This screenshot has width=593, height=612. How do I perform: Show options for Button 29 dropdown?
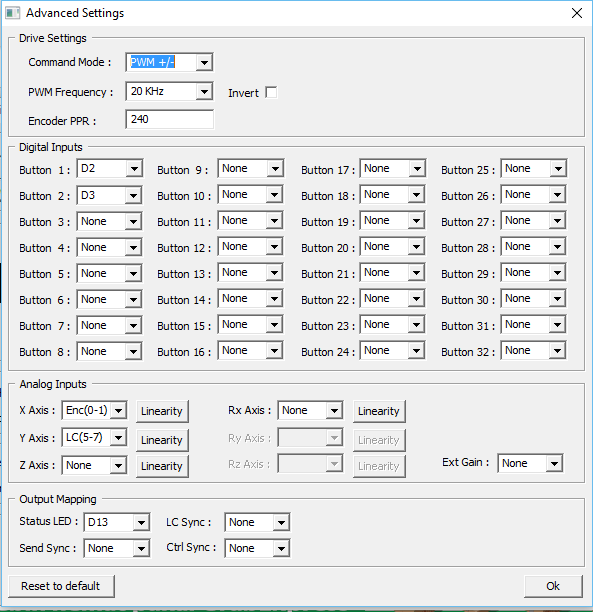click(534, 272)
